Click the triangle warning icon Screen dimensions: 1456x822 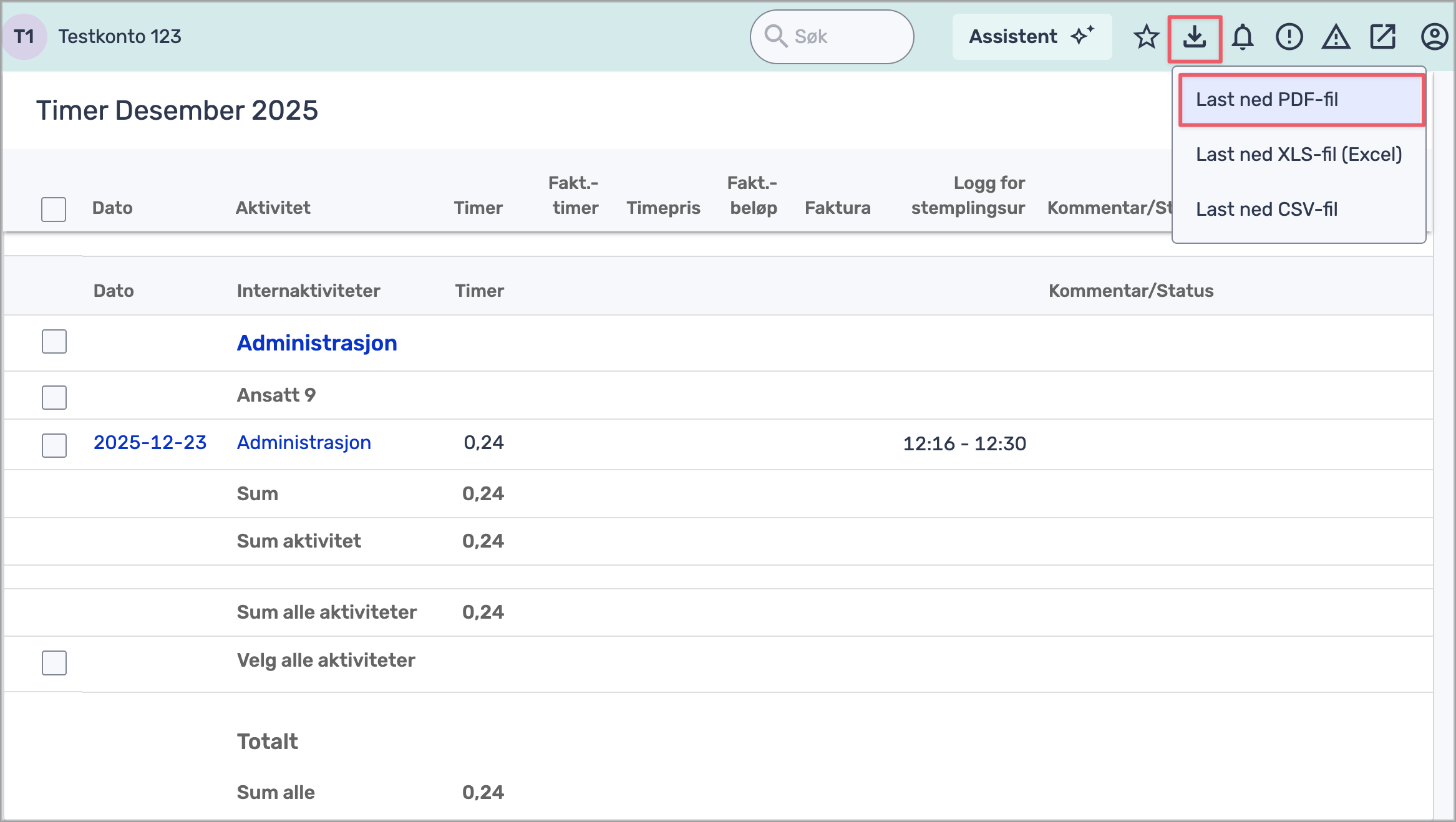click(x=1336, y=37)
